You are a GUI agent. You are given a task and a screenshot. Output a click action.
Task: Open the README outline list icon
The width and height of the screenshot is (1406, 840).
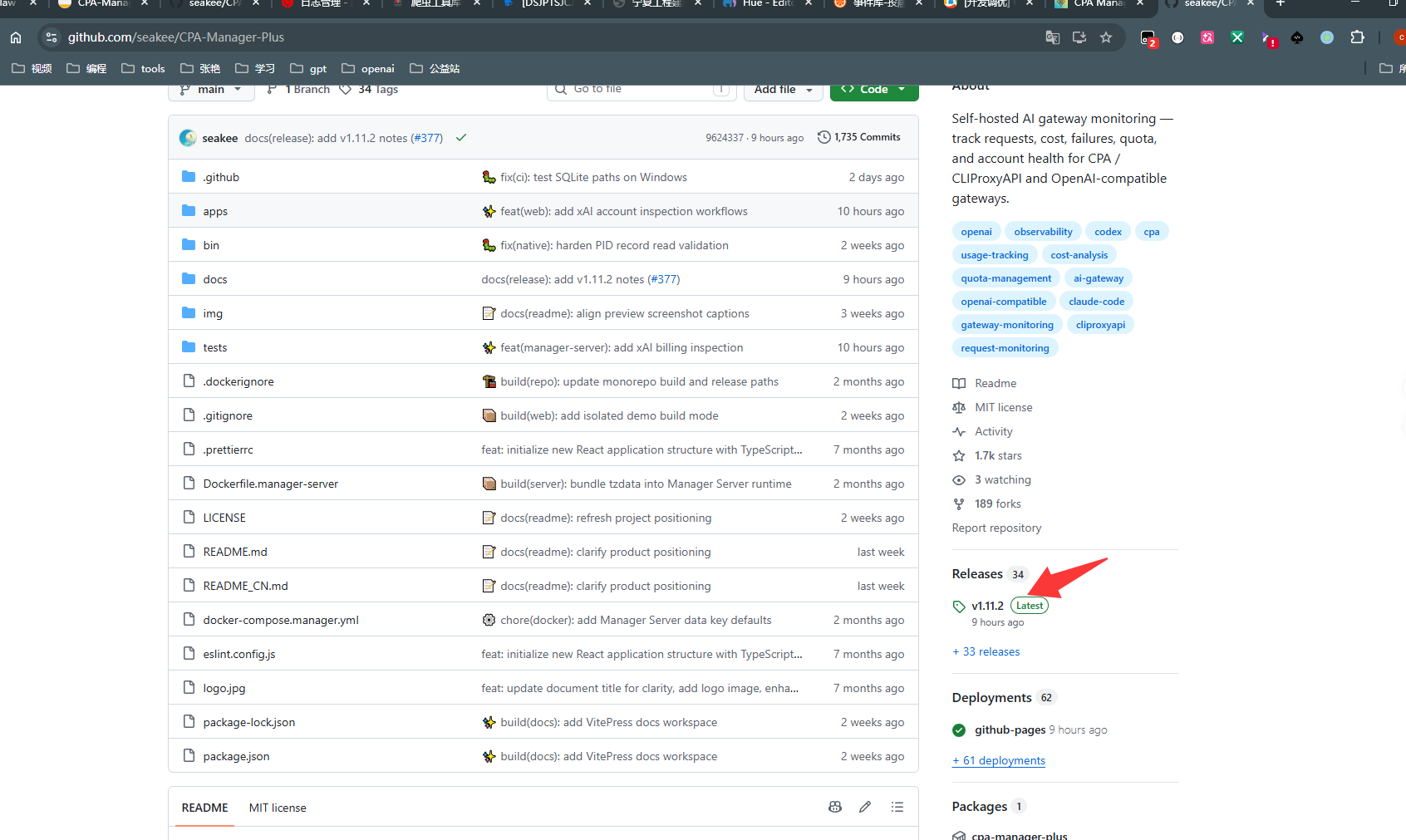click(897, 807)
